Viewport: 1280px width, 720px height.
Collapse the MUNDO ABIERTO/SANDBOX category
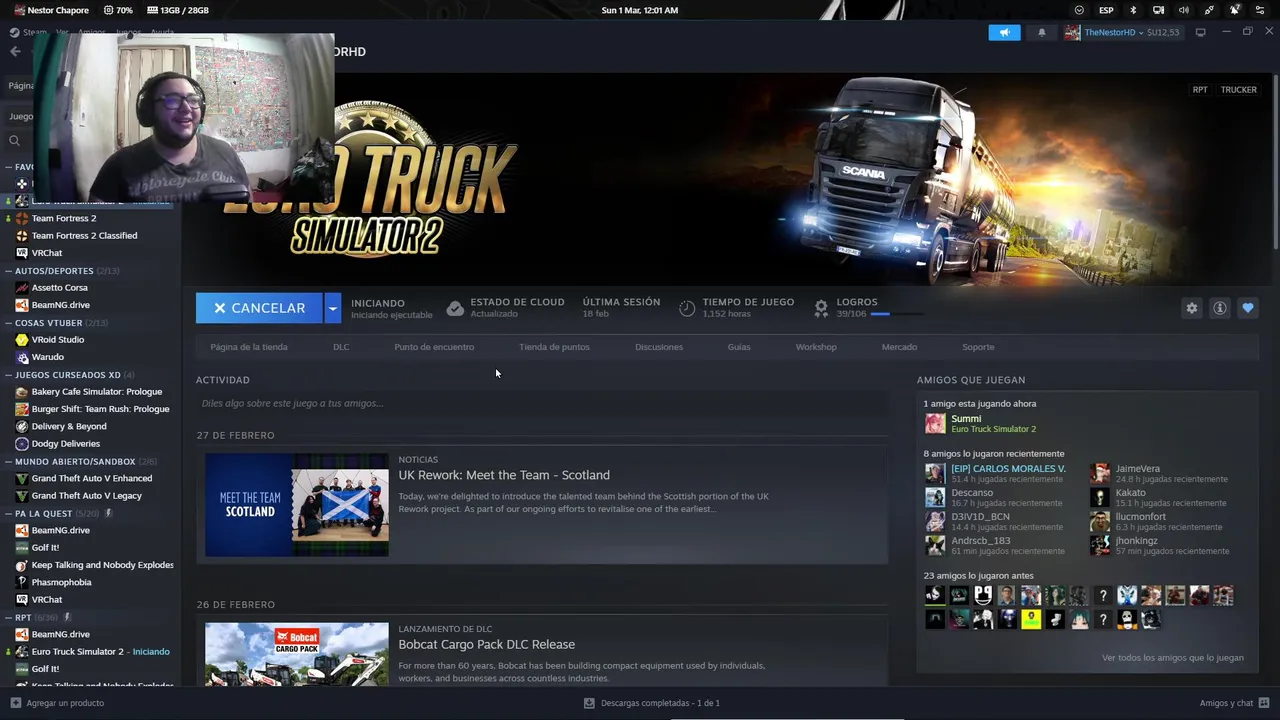(x=8, y=462)
